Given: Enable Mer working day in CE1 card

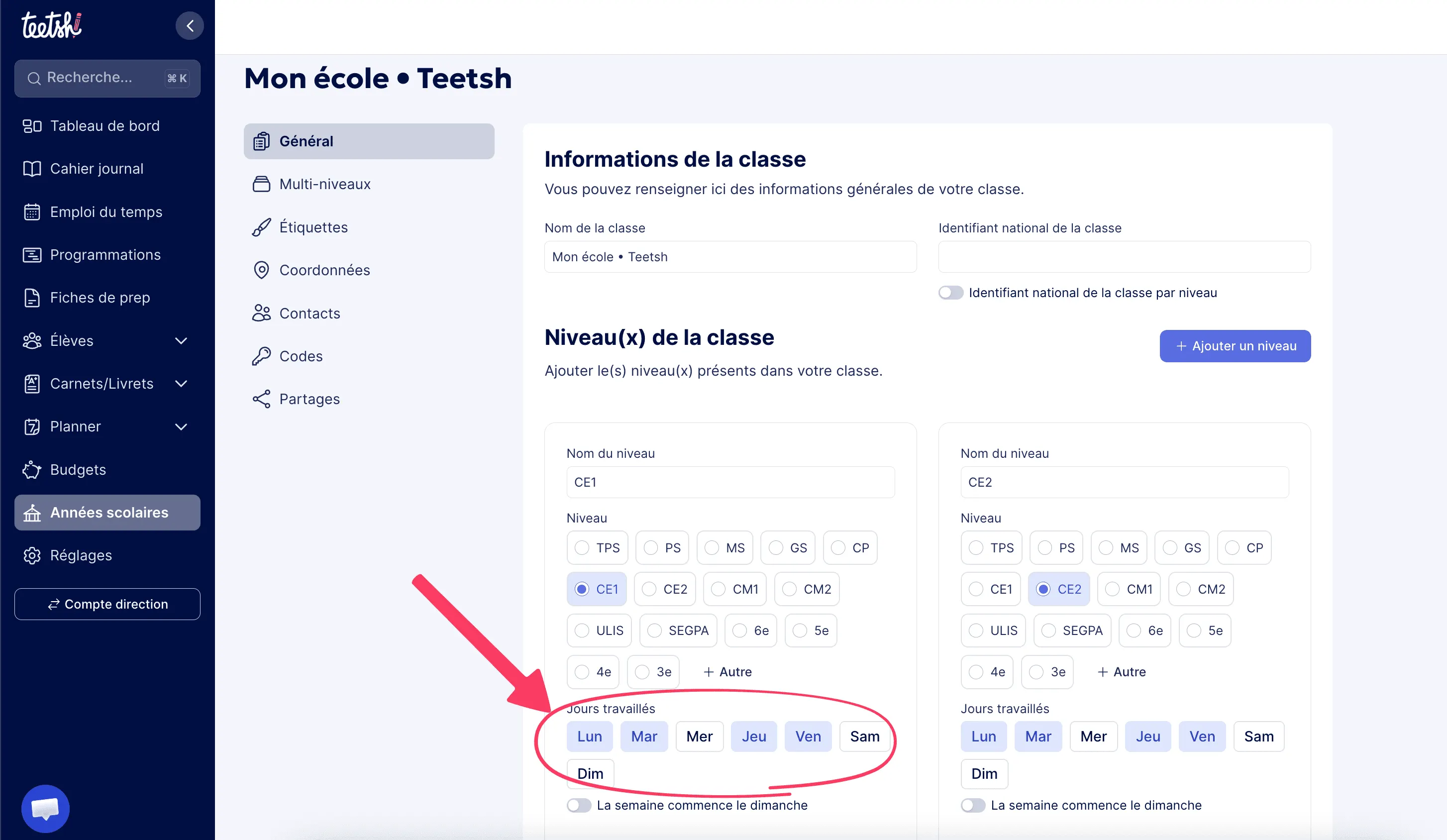Looking at the screenshot, I should [700, 736].
